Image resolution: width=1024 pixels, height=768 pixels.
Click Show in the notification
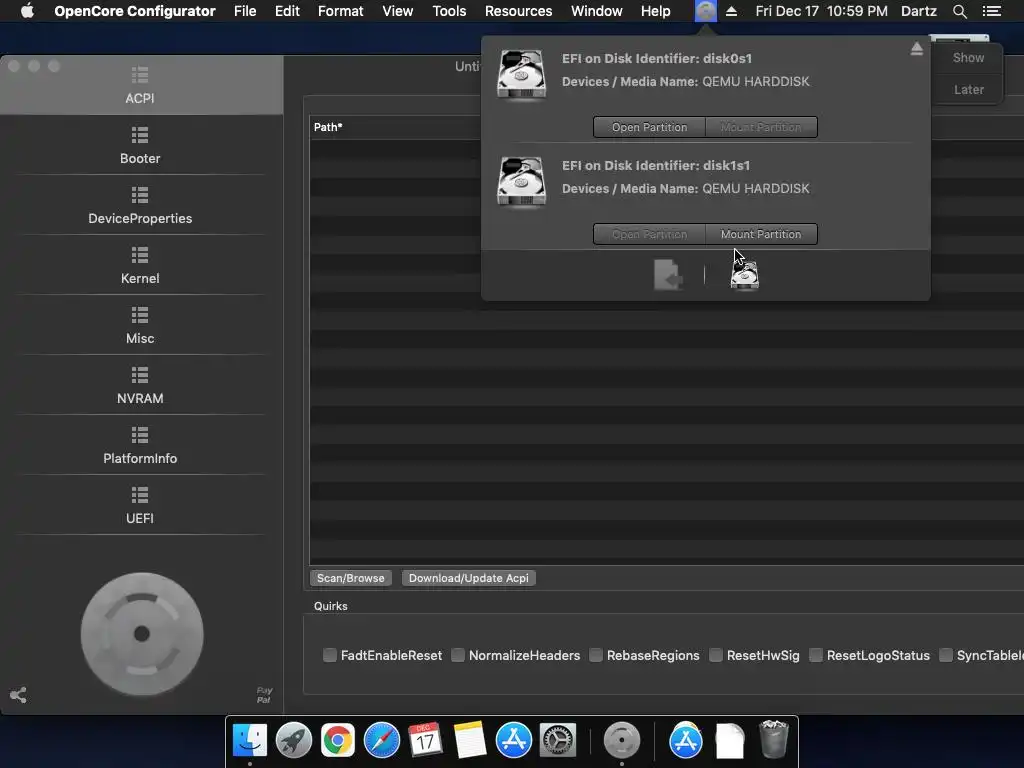point(968,57)
